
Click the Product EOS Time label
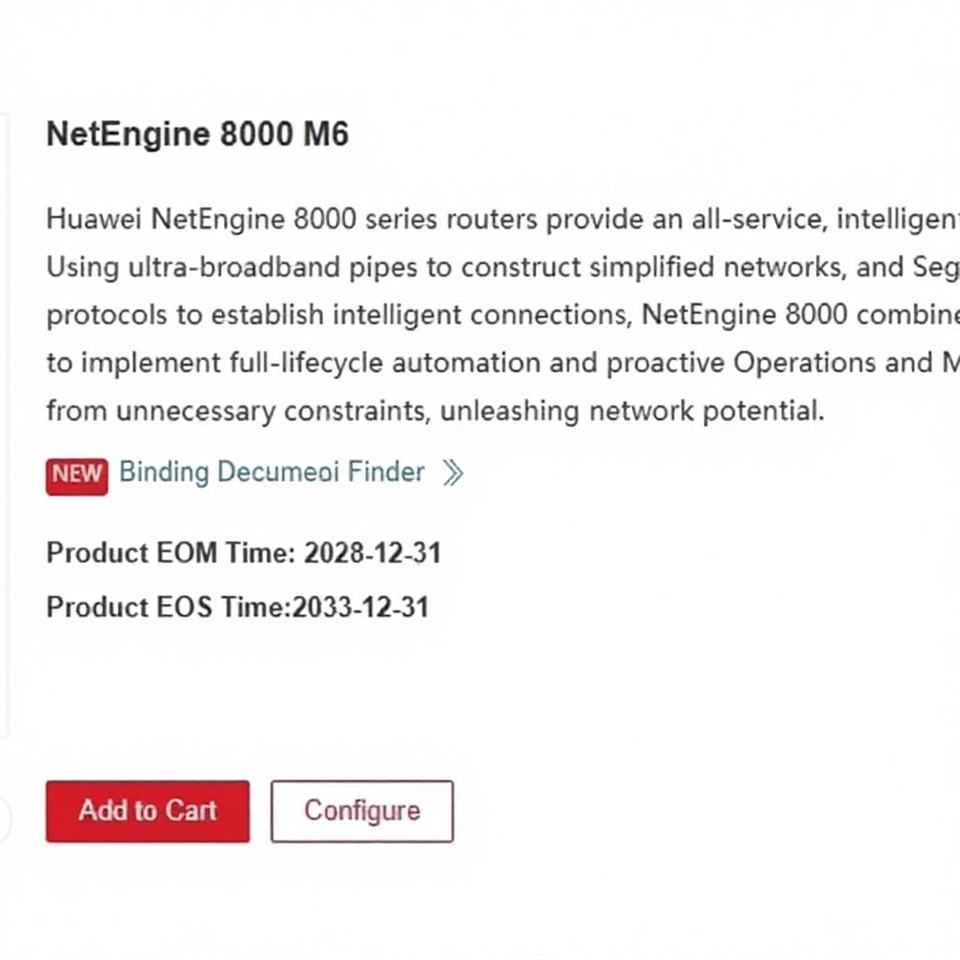tap(167, 607)
